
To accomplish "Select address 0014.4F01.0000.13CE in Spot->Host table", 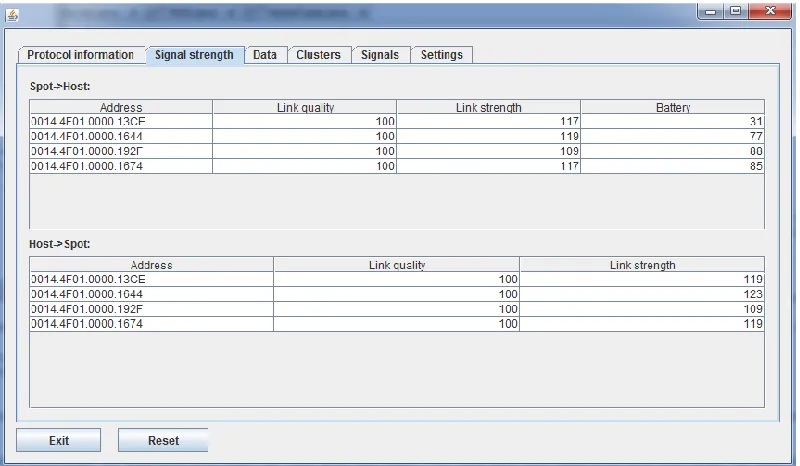I will click(x=121, y=121).
